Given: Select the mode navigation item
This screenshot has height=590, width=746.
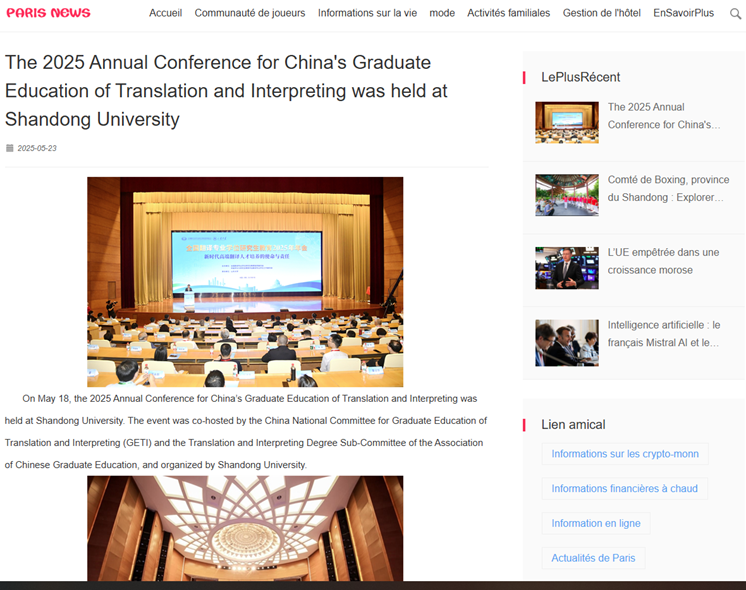Looking at the screenshot, I should point(441,13).
